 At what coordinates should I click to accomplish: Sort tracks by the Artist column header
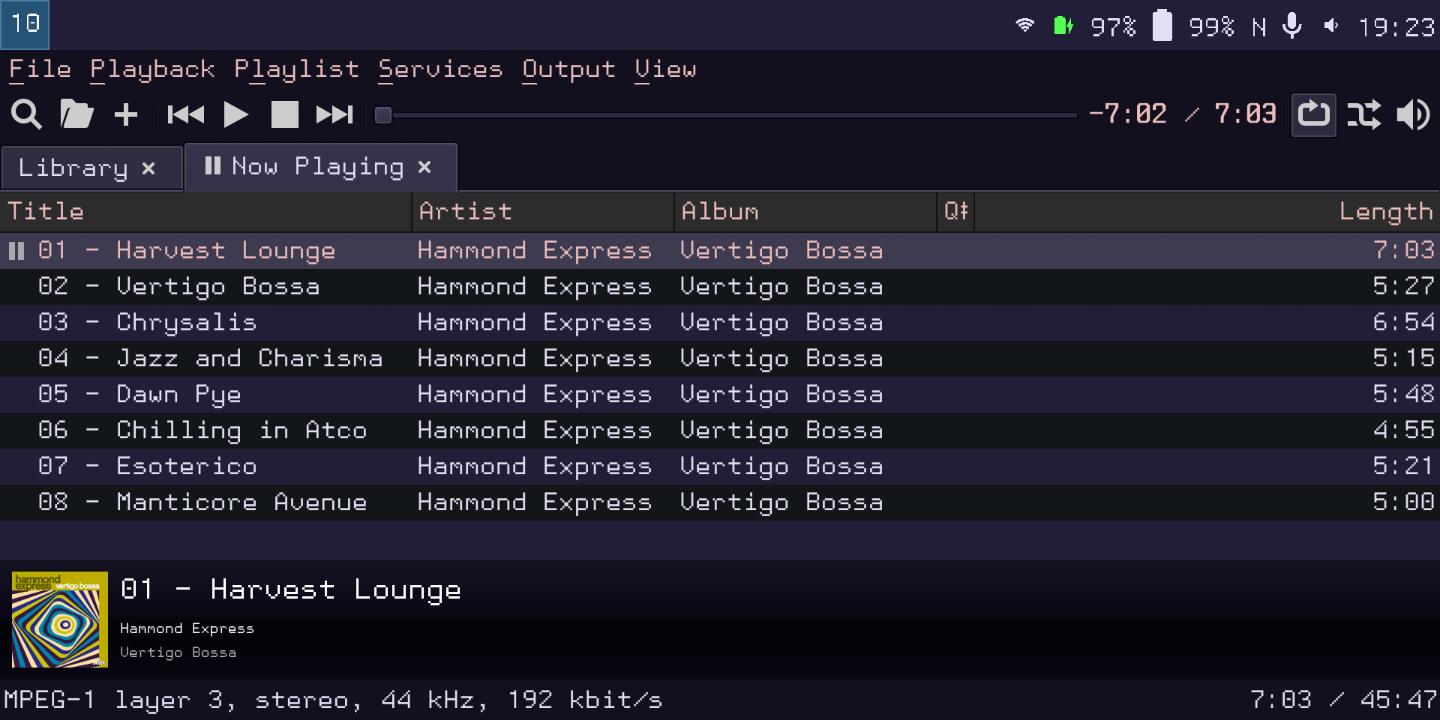[x=465, y=211]
